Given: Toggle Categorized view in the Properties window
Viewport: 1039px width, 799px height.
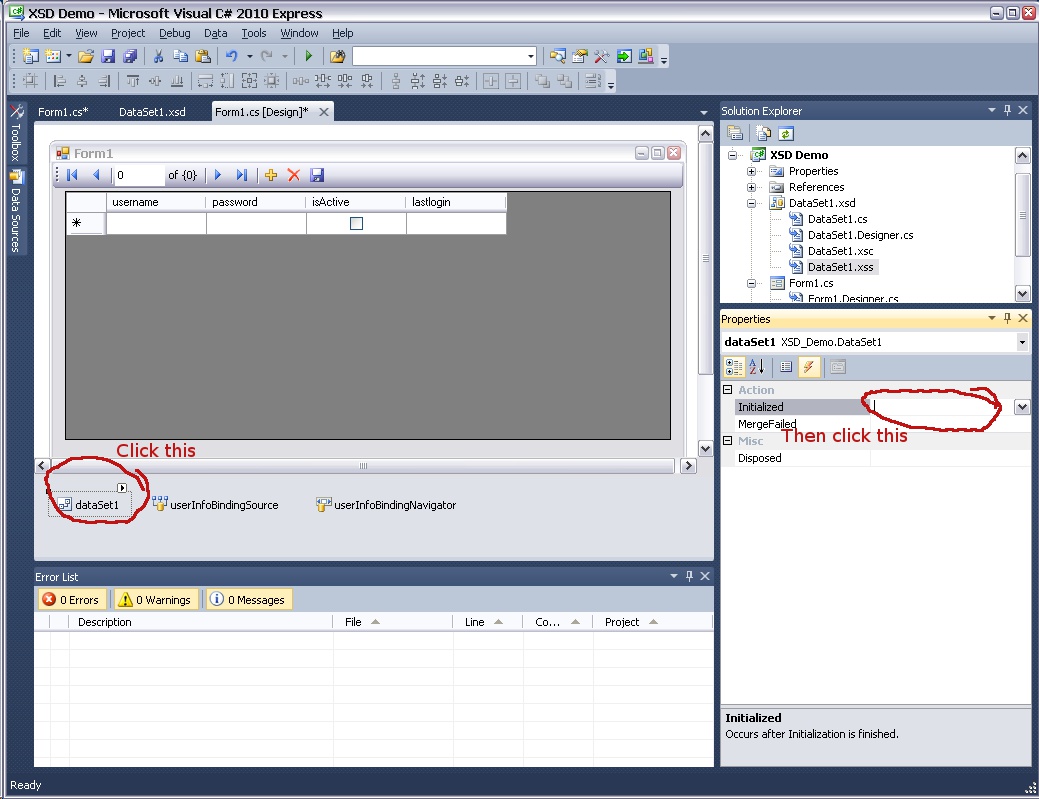Looking at the screenshot, I should click(x=734, y=366).
